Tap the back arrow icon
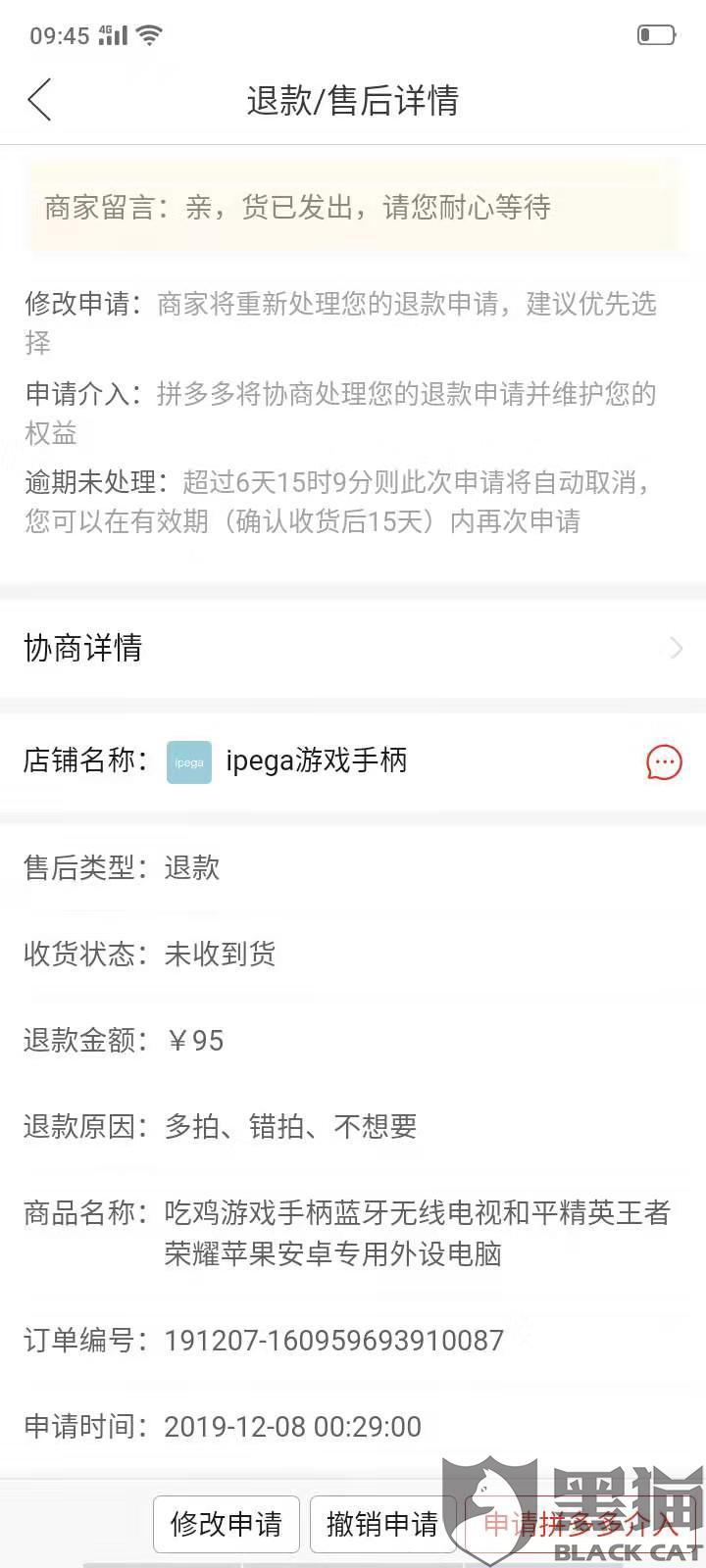 (39, 100)
